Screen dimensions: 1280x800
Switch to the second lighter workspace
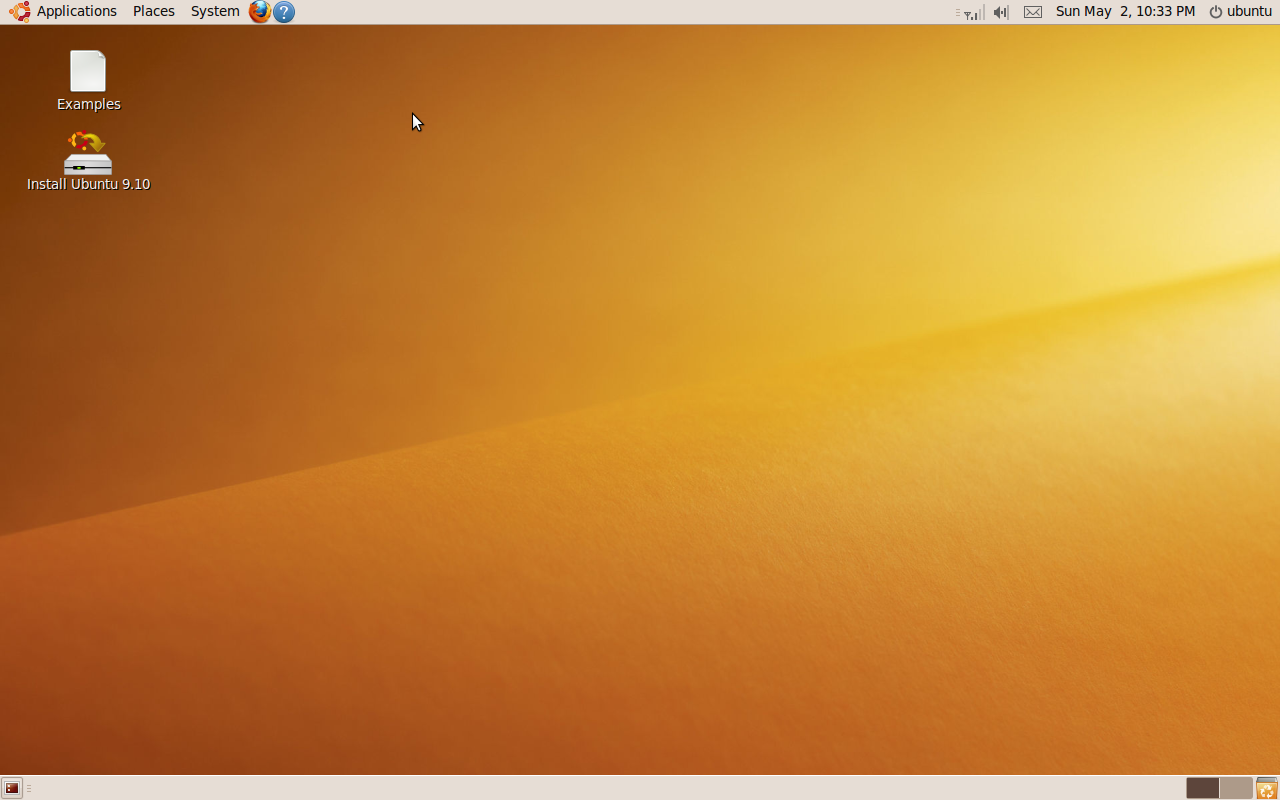point(1236,788)
